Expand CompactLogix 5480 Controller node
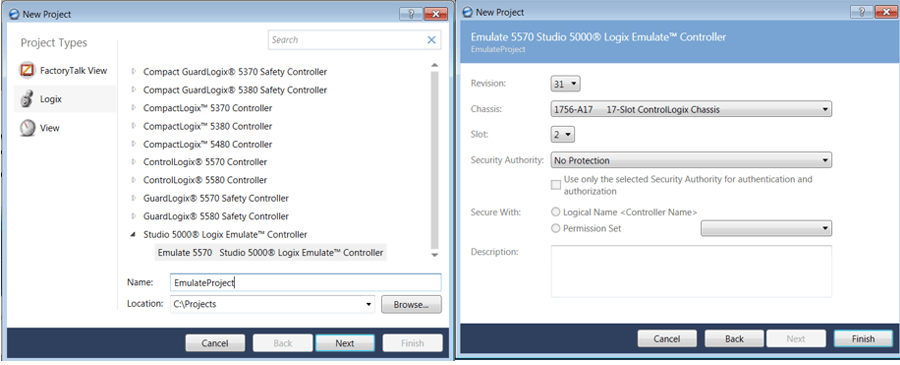 [x=134, y=144]
